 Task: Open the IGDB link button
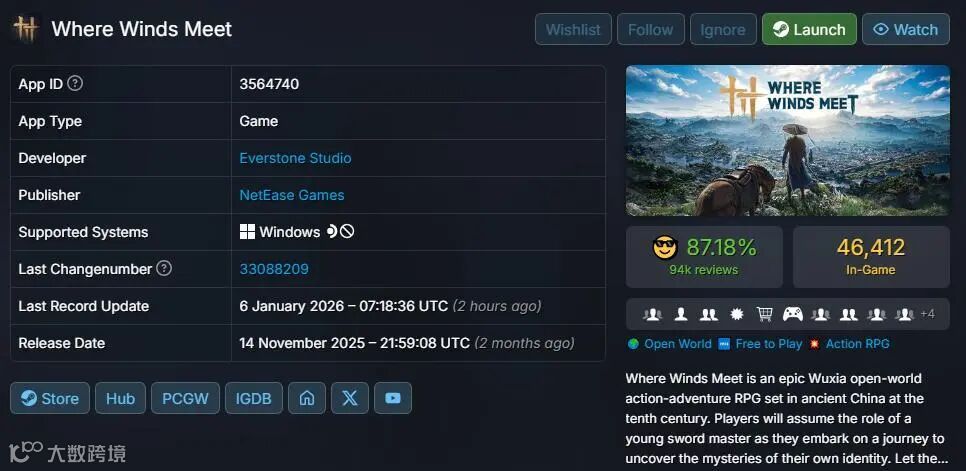tap(254, 398)
